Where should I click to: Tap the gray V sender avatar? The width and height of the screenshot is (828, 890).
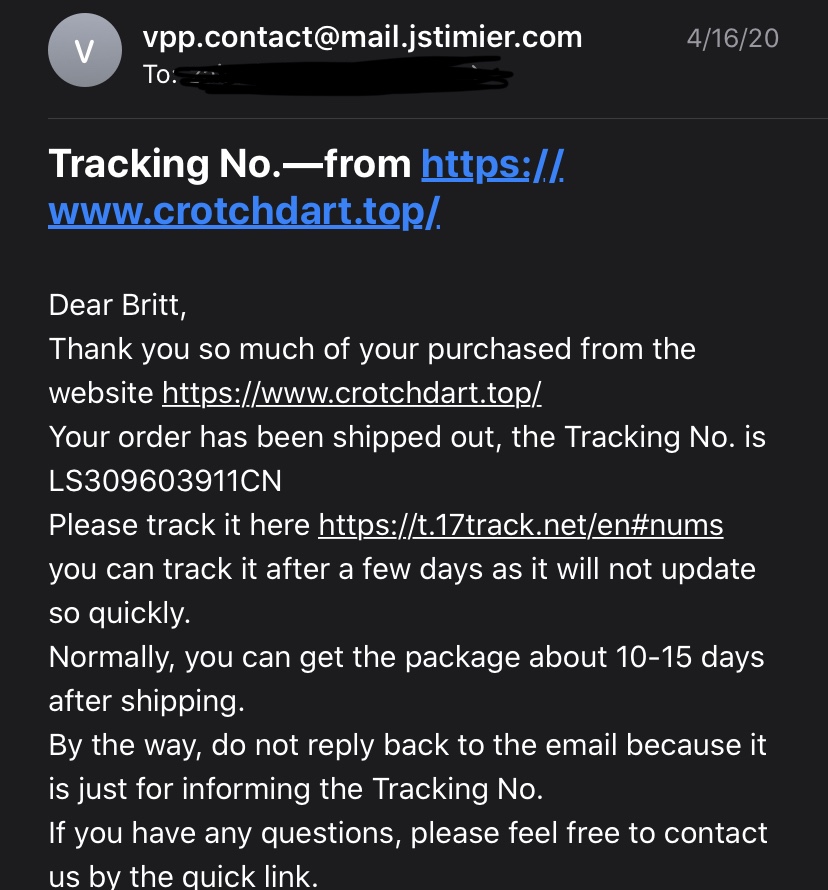(x=85, y=51)
